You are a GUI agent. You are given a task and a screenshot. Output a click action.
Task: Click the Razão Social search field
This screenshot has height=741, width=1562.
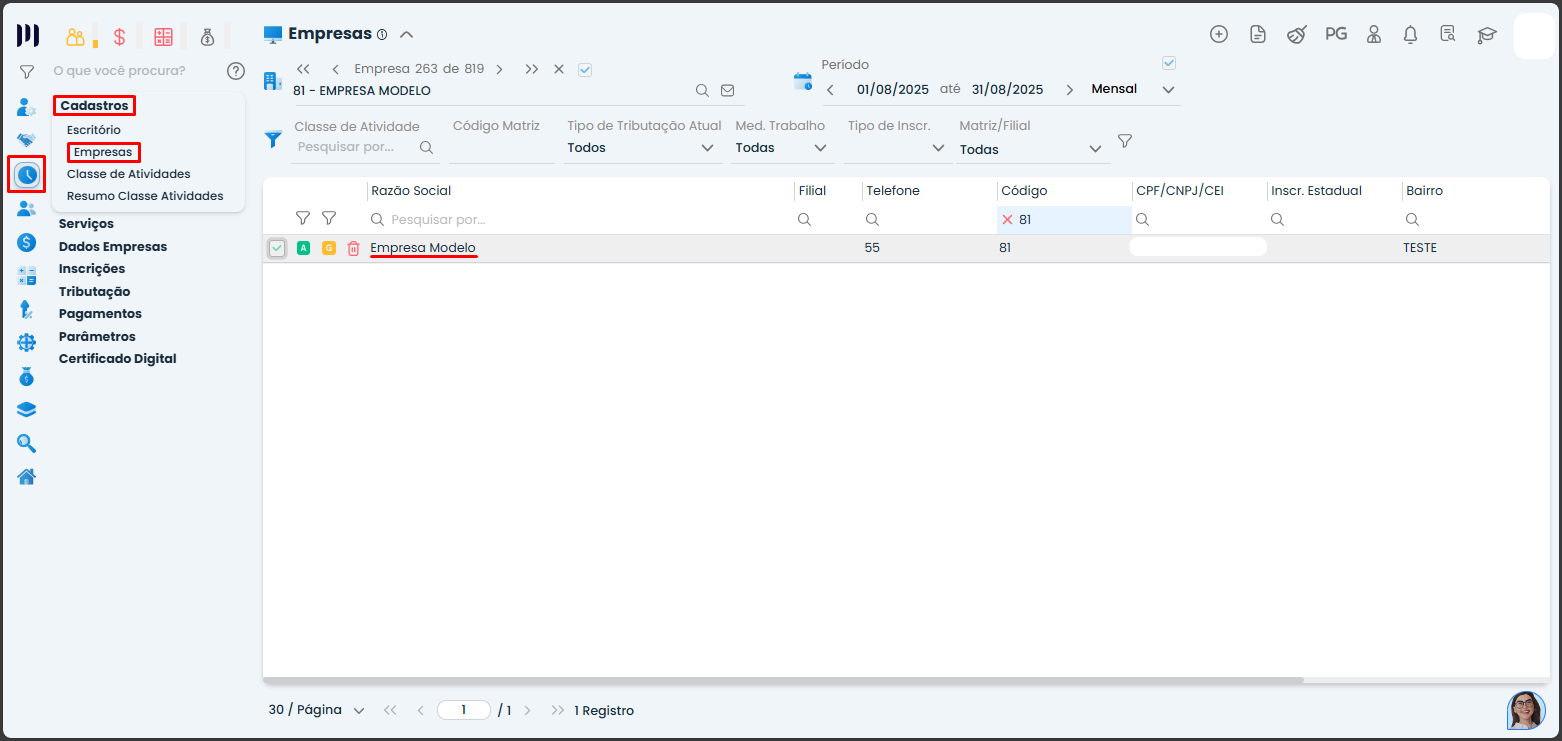(x=580, y=219)
